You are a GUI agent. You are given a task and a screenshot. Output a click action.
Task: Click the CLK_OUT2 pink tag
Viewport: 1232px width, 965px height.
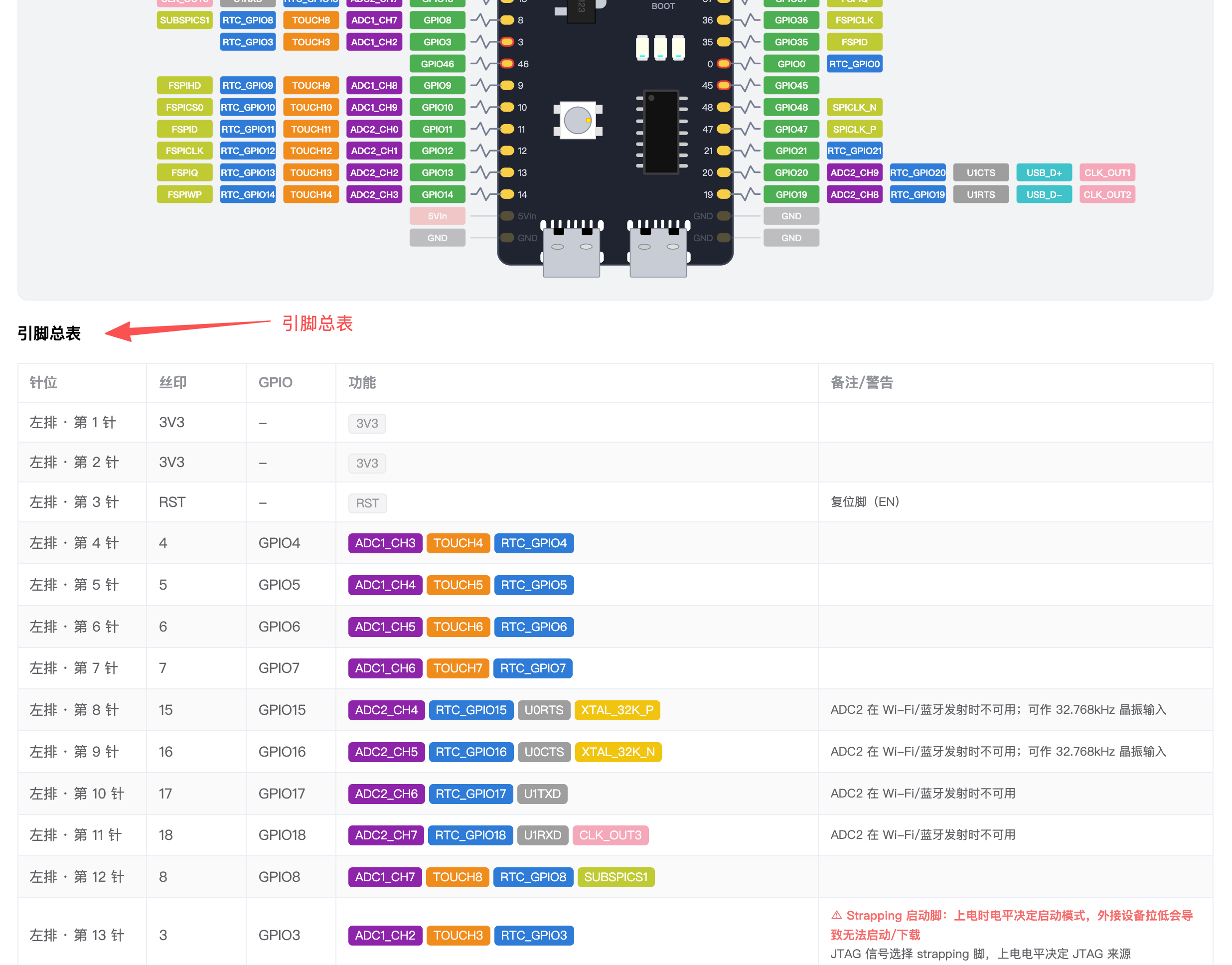coord(1107,194)
